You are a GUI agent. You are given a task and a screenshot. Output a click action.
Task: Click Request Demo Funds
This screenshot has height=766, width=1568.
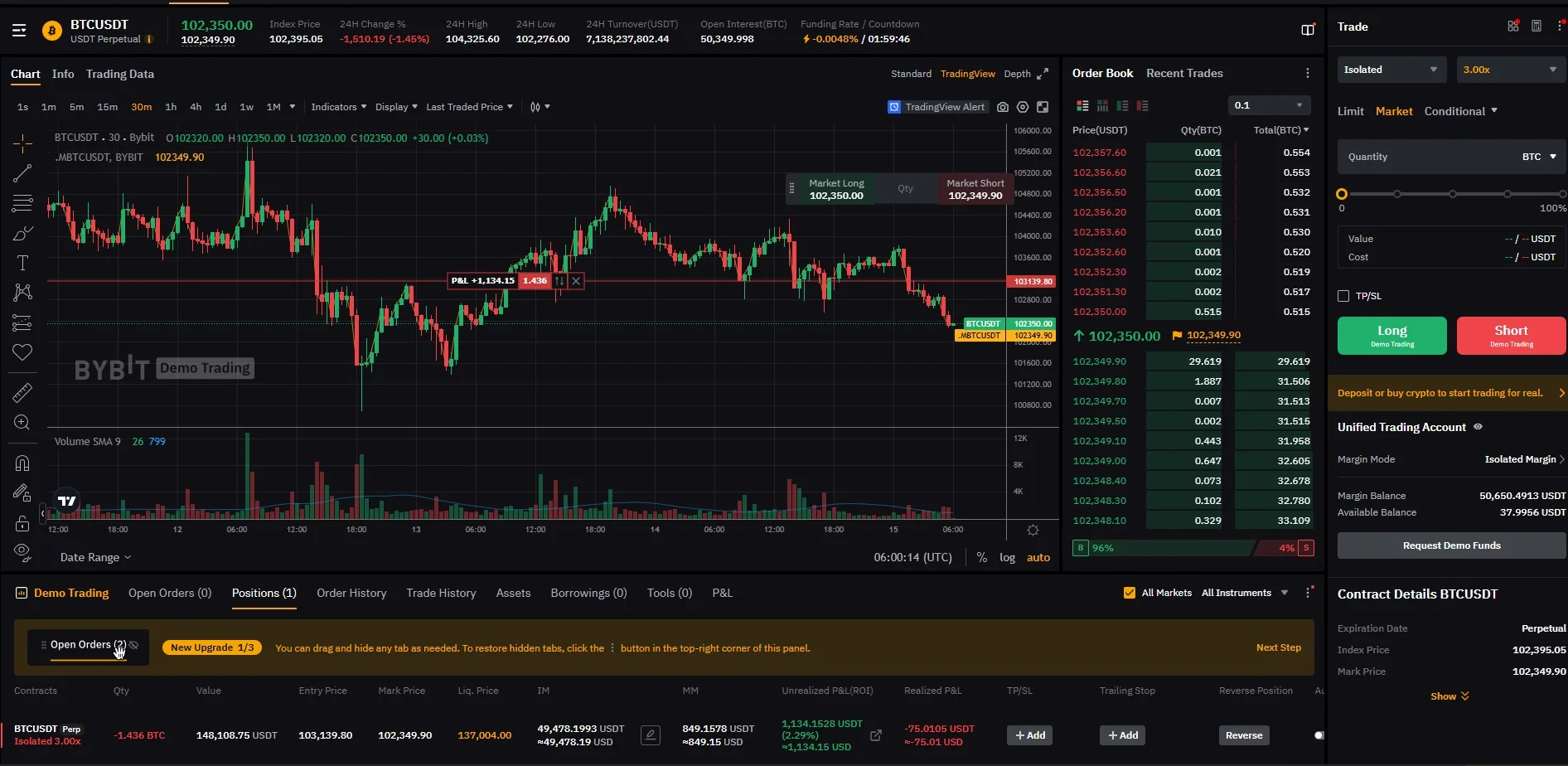pyautogui.click(x=1452, y=545)
